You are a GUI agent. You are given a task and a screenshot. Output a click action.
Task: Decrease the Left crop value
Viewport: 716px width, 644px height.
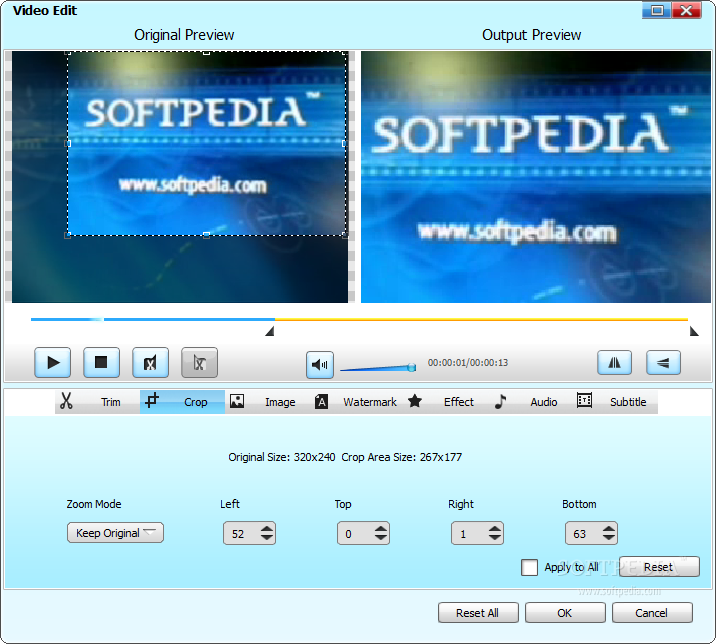pyautogui.click(x=267, y=538)
